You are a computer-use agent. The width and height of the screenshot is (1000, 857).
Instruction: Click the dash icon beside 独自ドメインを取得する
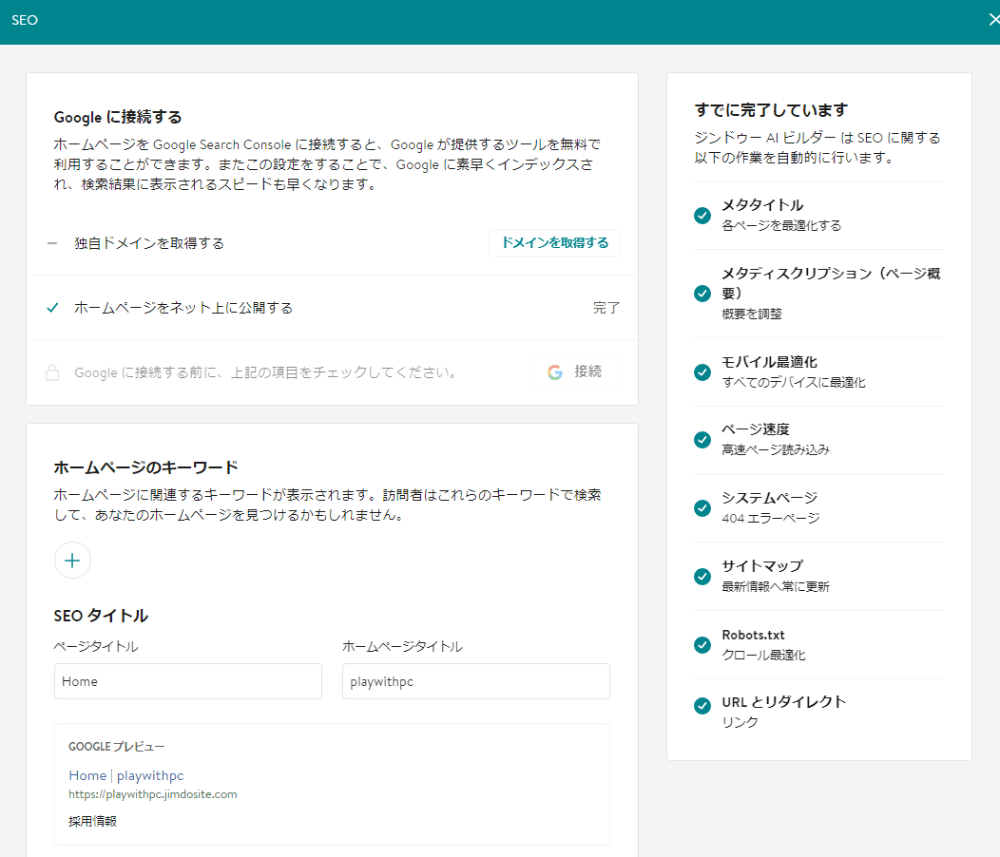click(52, 243)
